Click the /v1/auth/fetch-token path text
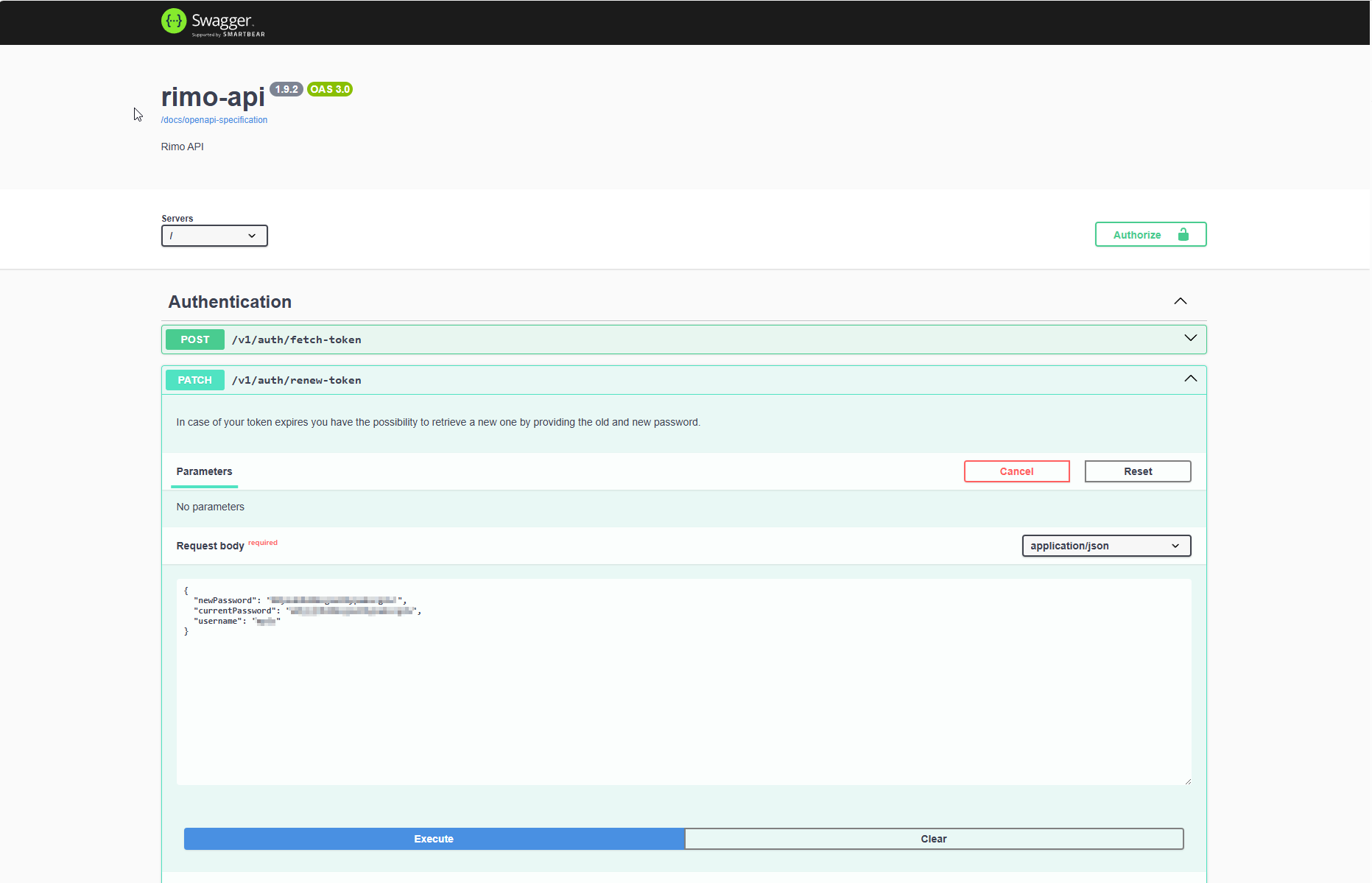 click(297, 340)
